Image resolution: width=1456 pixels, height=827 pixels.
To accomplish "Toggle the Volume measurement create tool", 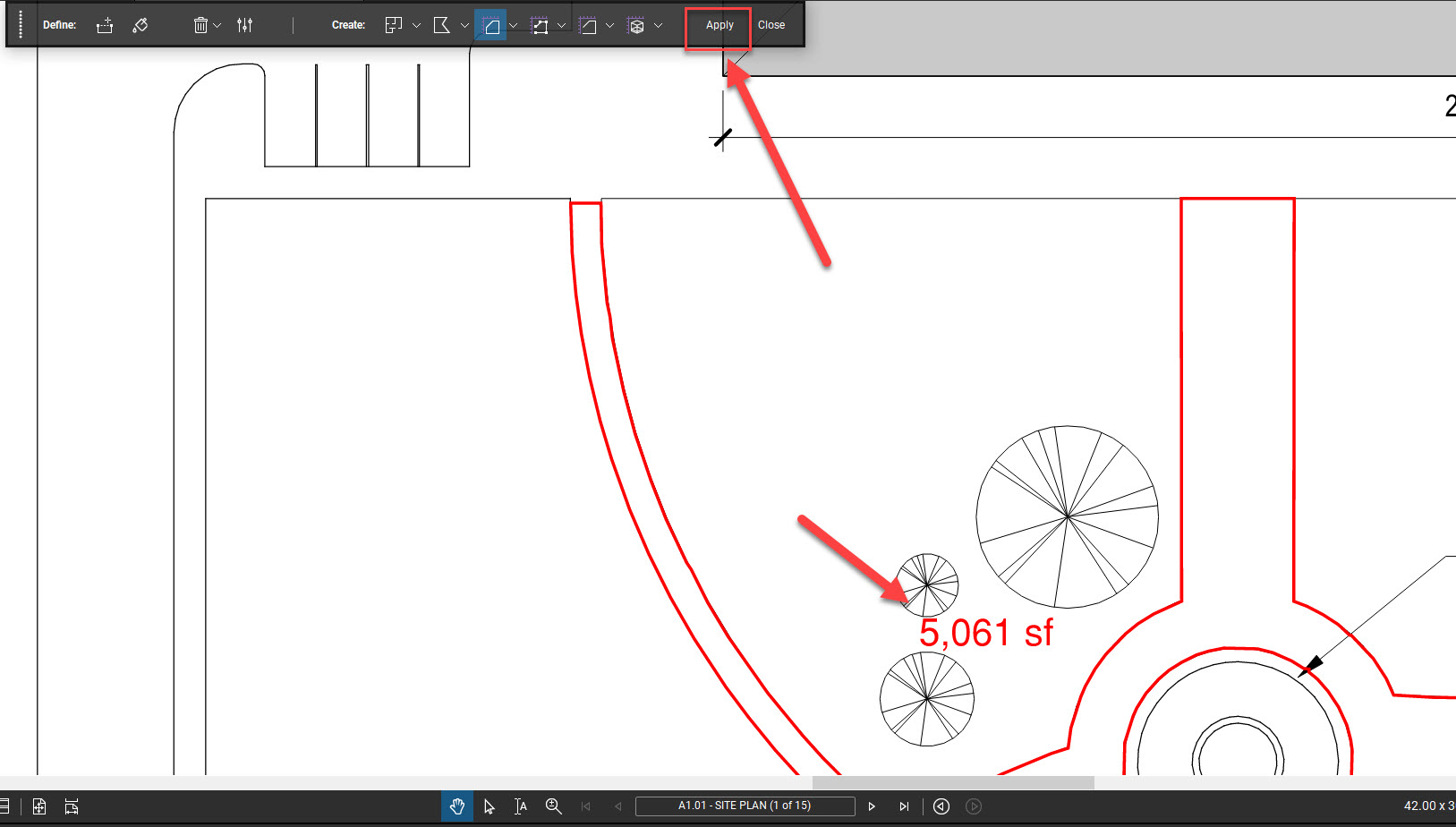I will [635, 25].
